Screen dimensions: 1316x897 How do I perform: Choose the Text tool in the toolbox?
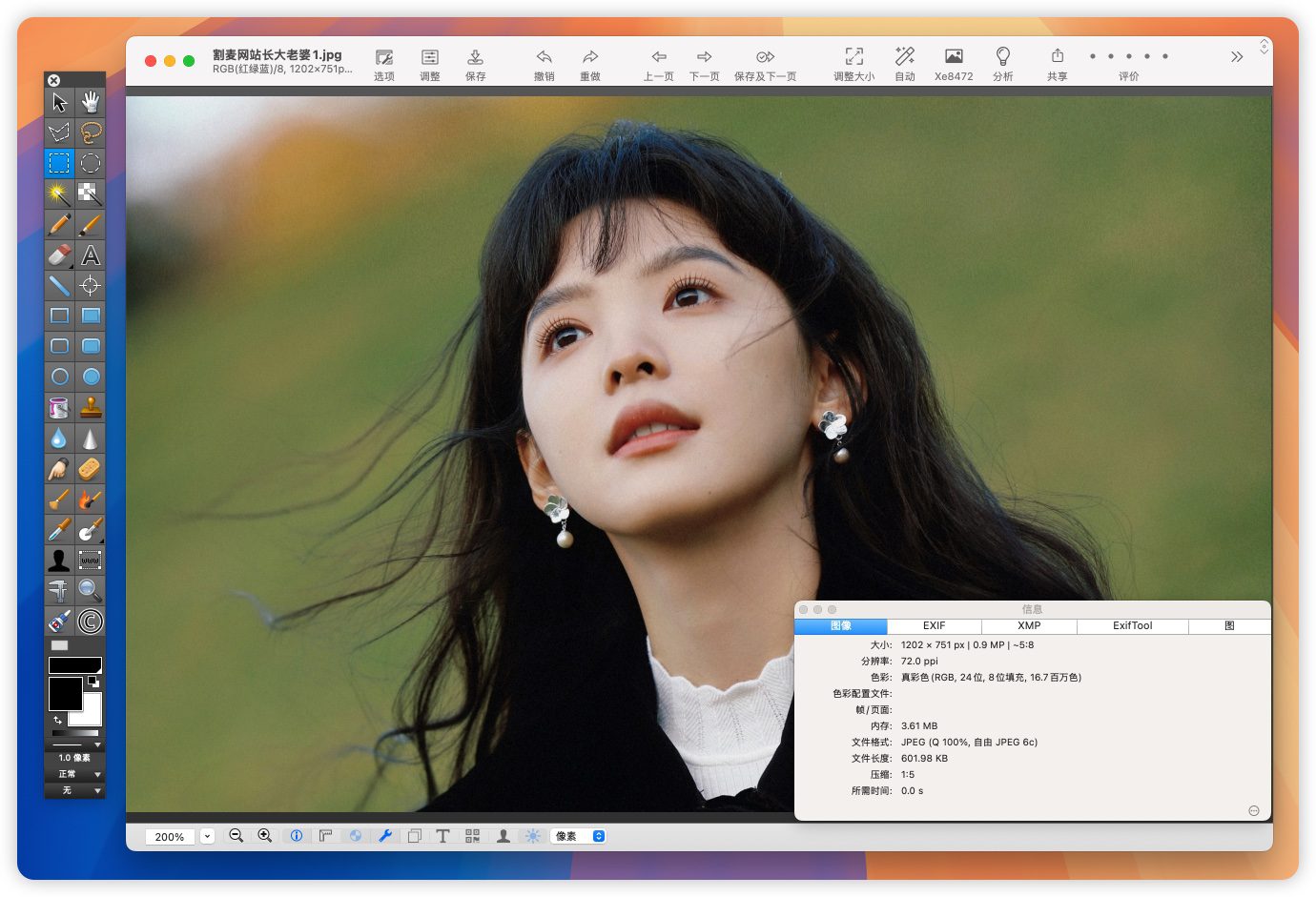click(x=91, y=255)
